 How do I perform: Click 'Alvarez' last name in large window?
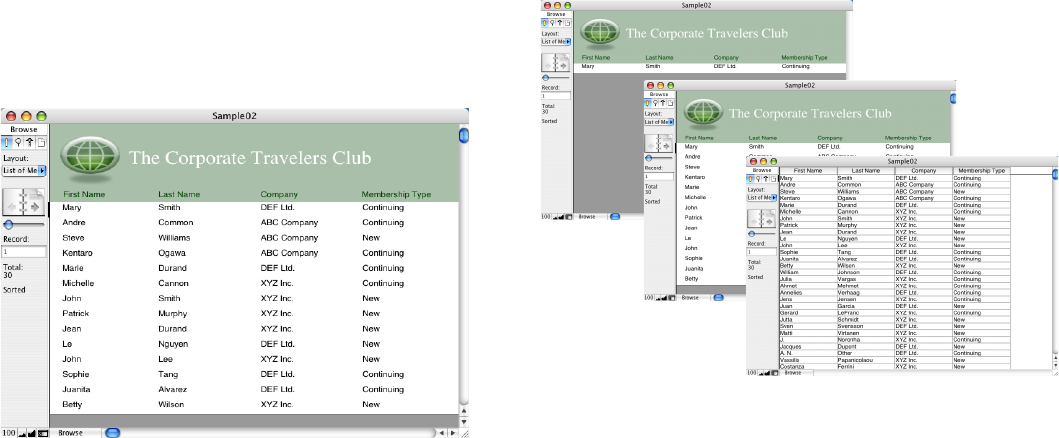[x=172, y=389]
